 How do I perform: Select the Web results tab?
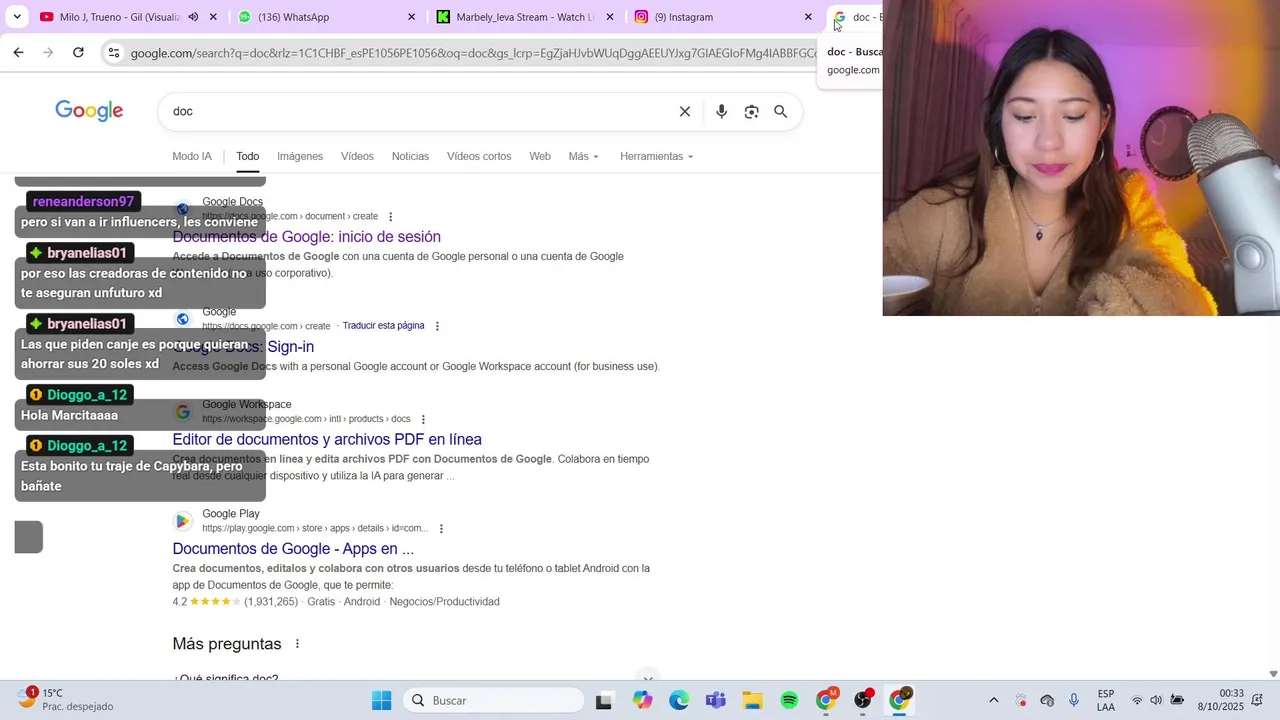pyautogui.click(x=540, y=156)
